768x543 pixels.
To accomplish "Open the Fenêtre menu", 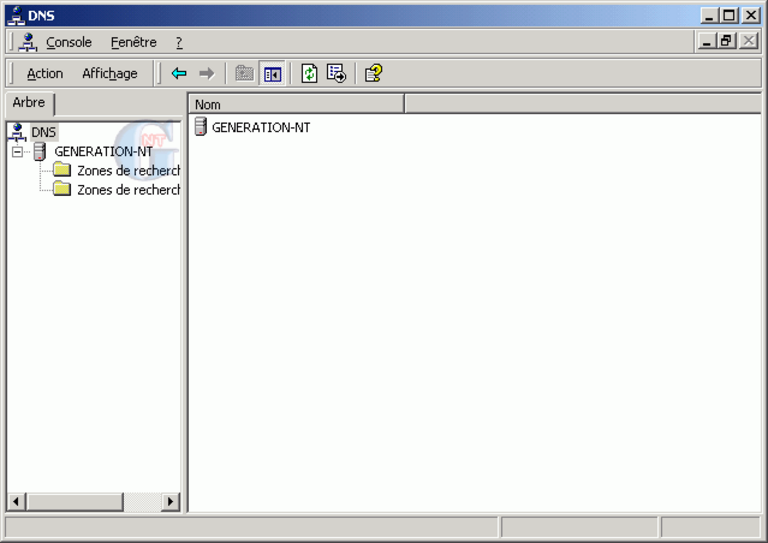I will tap(133, 42).
